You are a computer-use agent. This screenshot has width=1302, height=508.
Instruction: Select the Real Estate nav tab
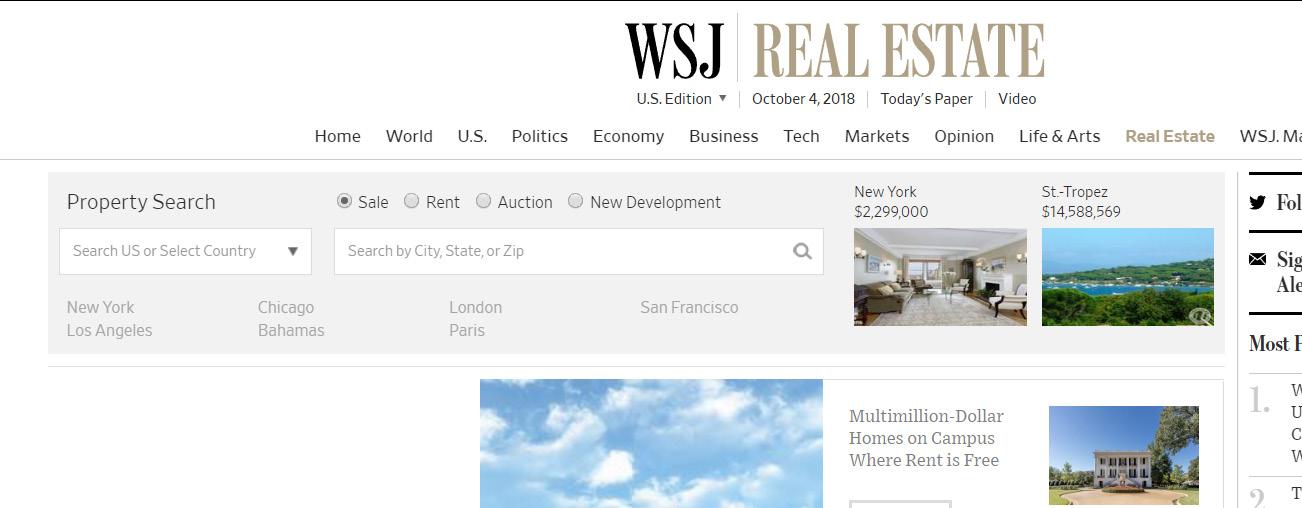coord(1170,136)
